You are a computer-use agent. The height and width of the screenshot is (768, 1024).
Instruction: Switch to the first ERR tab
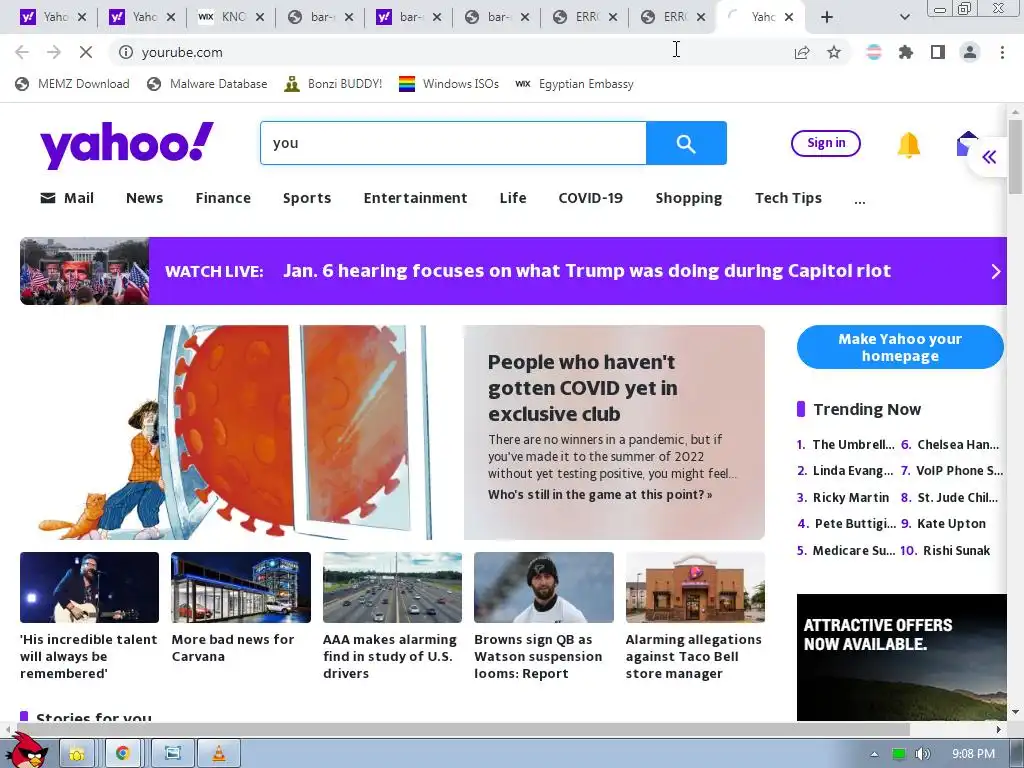coord(584,17)
